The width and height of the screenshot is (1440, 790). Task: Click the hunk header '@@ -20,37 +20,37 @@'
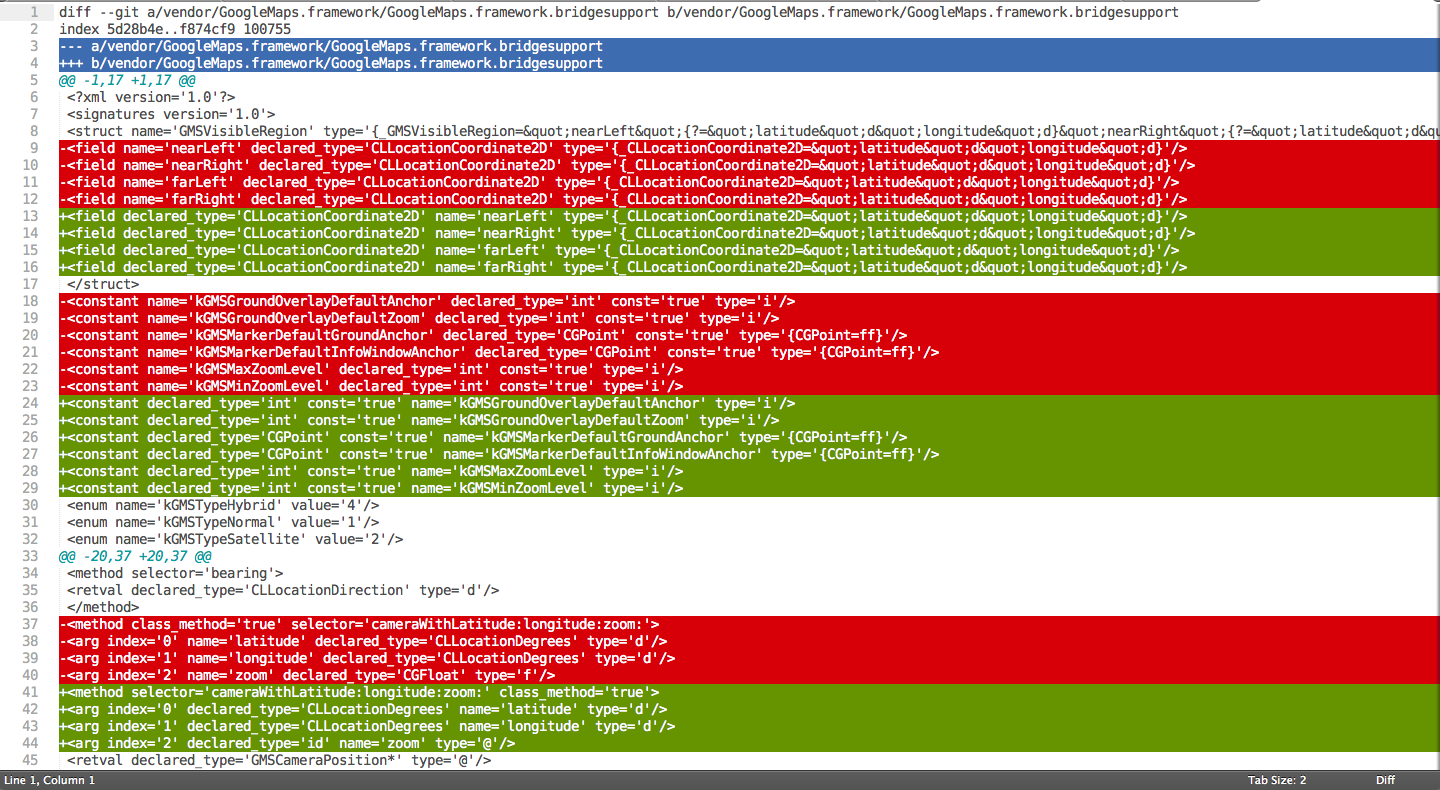[135, 557]
